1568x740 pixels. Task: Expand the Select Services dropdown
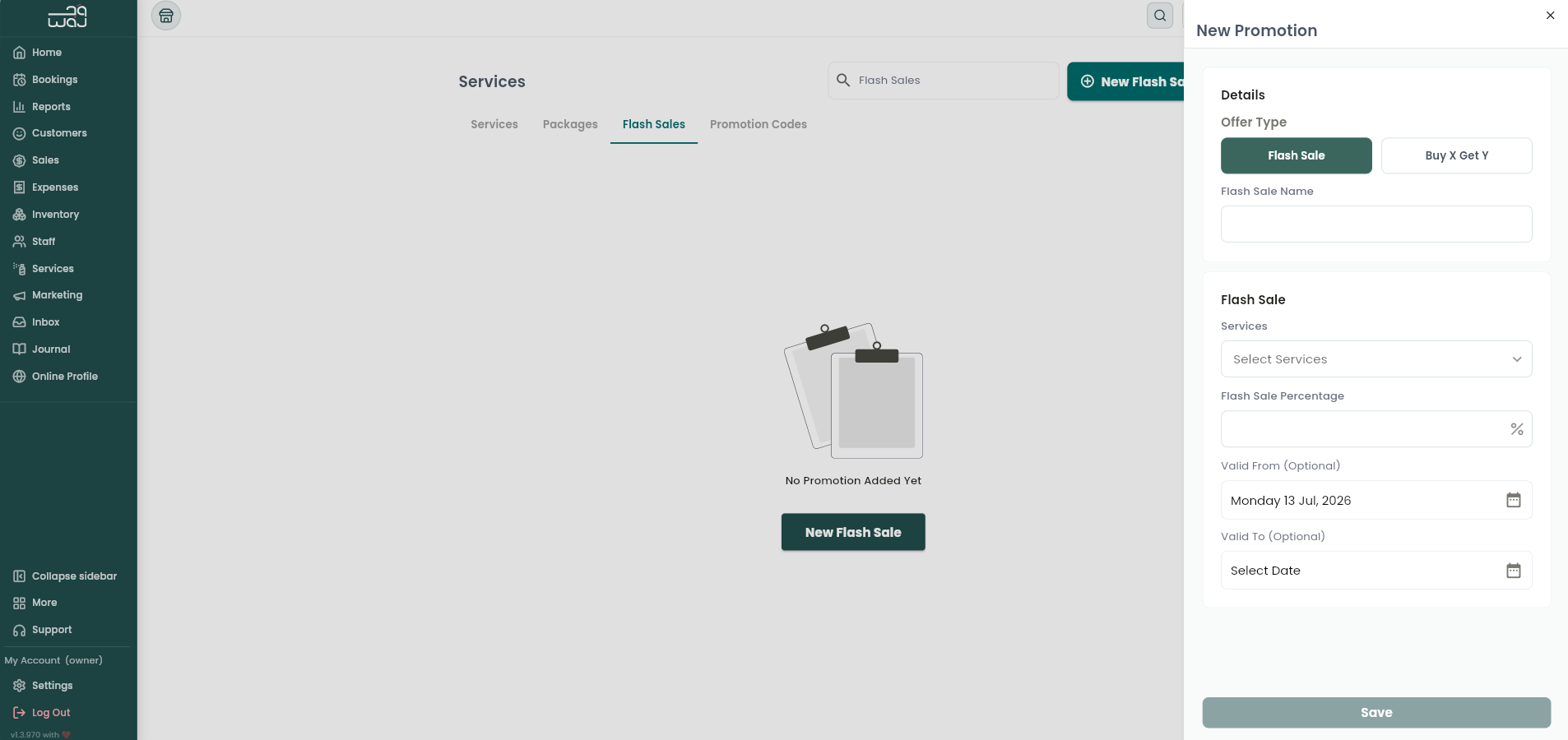click(1376, 359)
